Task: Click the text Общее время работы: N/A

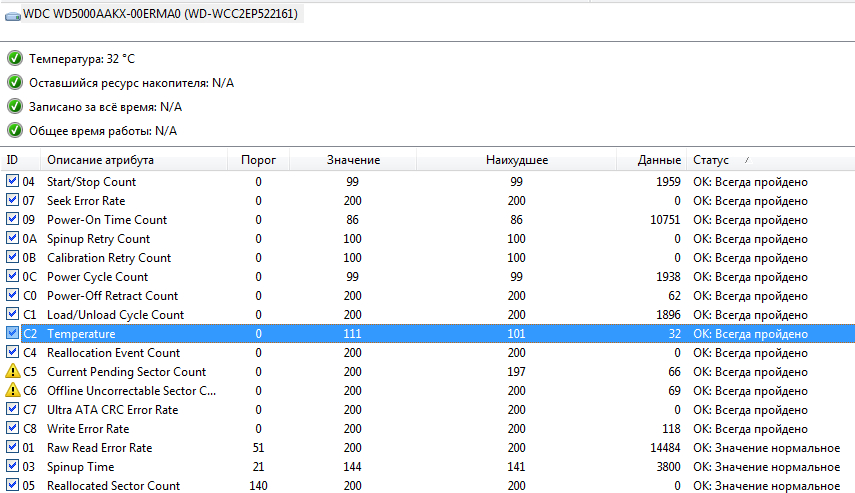Action: point(103,131)
